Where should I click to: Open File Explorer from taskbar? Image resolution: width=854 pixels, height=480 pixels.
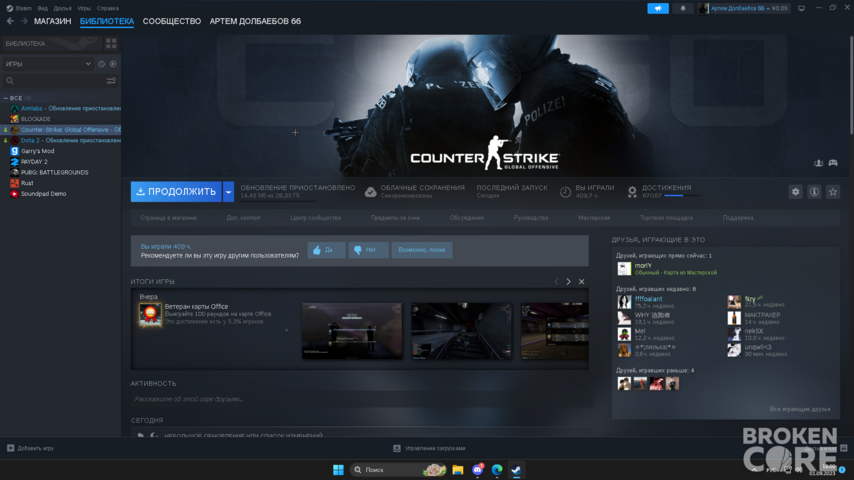(x=458, y=470)
